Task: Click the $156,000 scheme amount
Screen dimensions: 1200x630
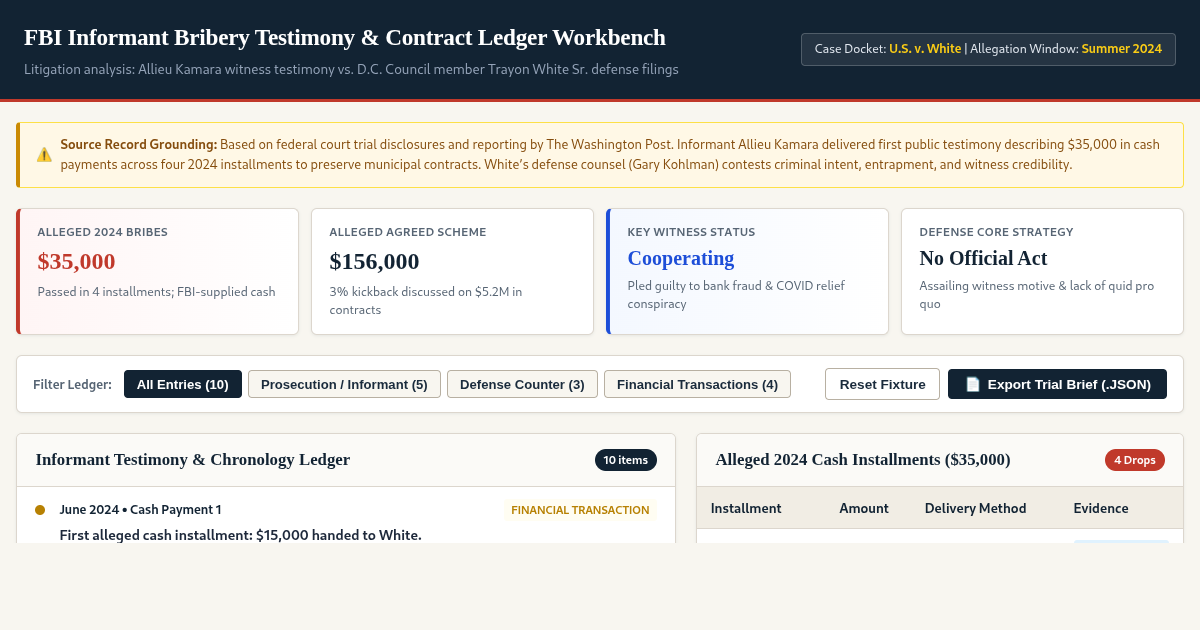Action: (x=375, y=261)
